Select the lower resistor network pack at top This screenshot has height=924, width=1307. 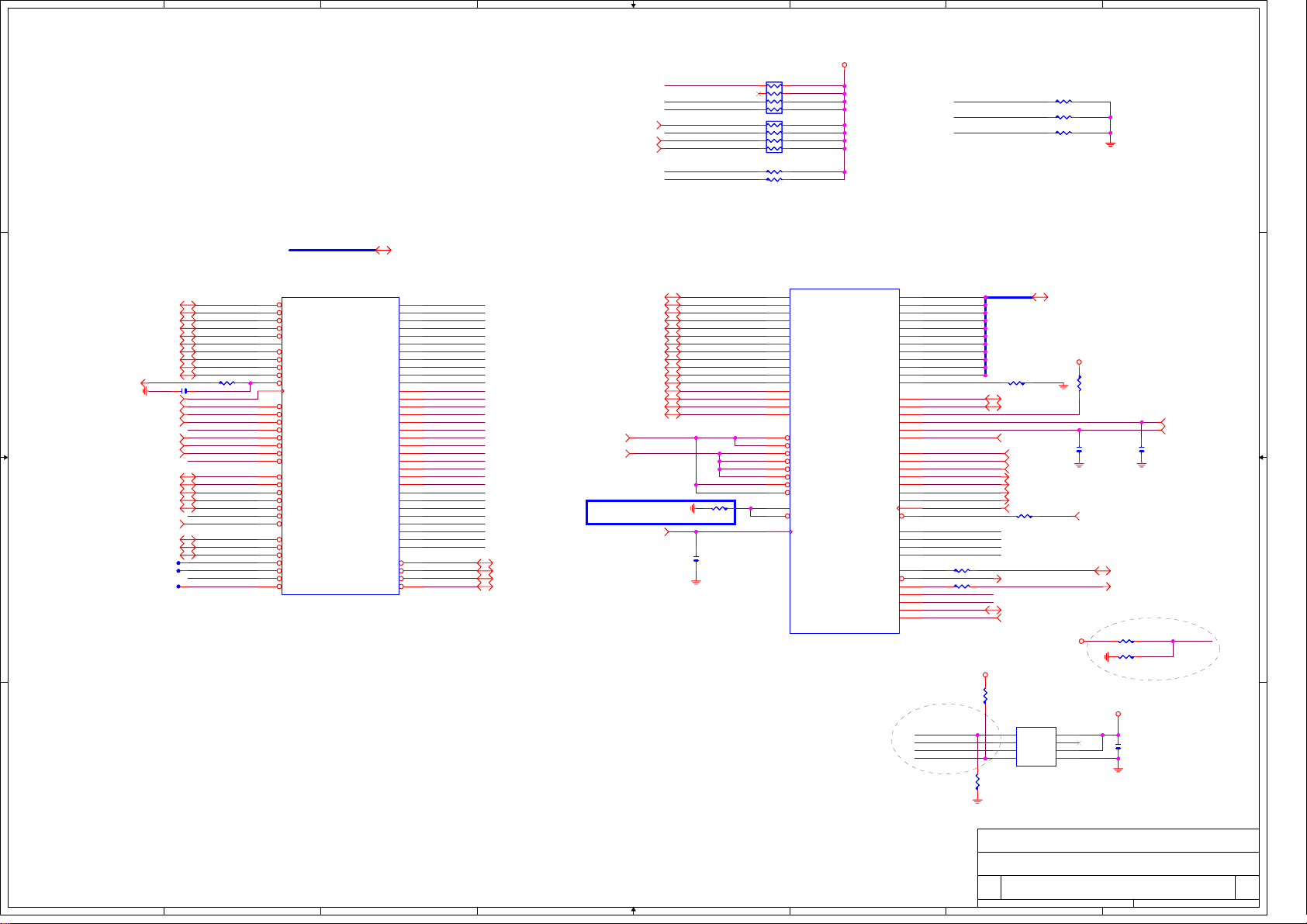point(774,137)
